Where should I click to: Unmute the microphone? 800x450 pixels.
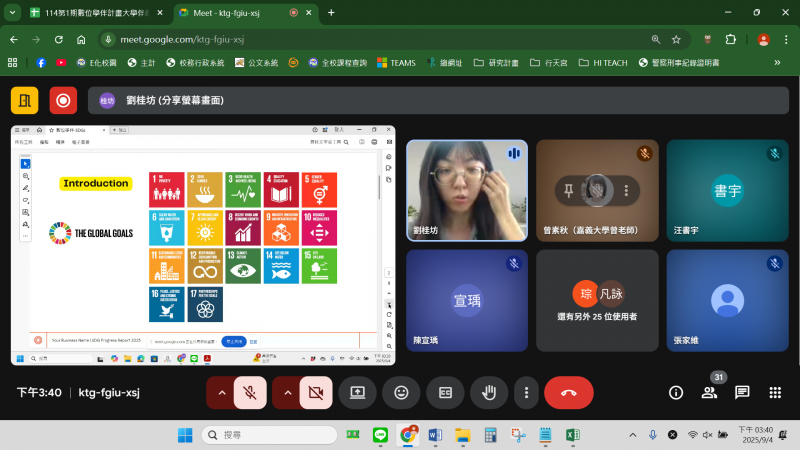click(x=249, y=393)
